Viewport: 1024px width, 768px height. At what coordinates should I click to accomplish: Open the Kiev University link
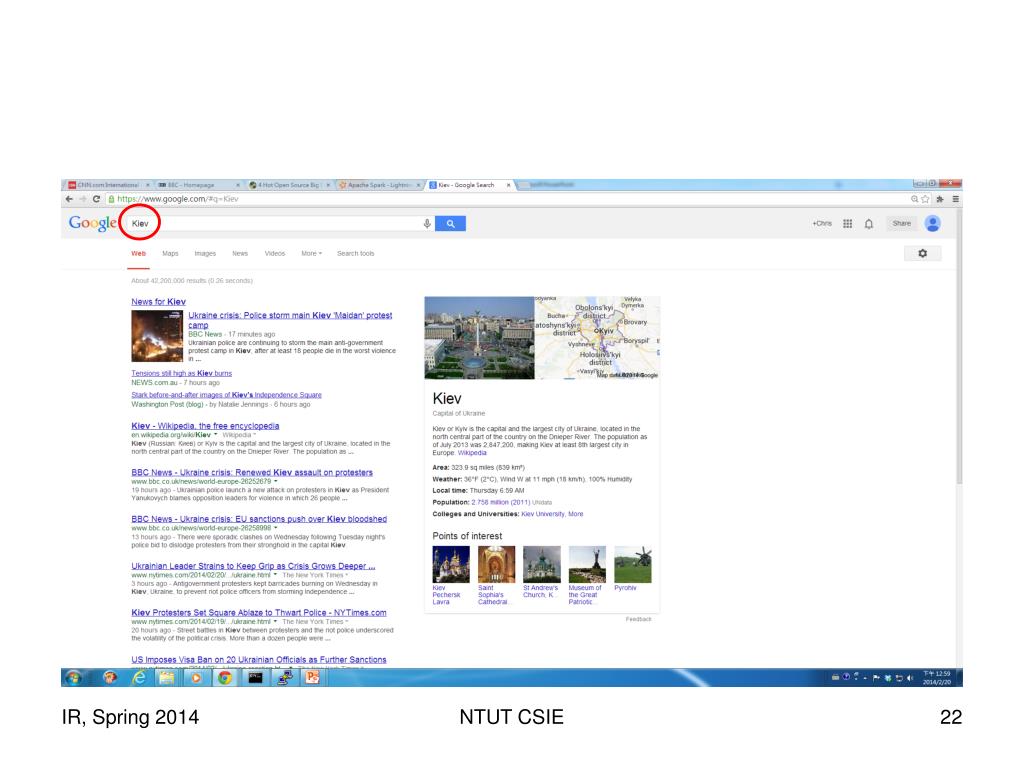(543, 514)
